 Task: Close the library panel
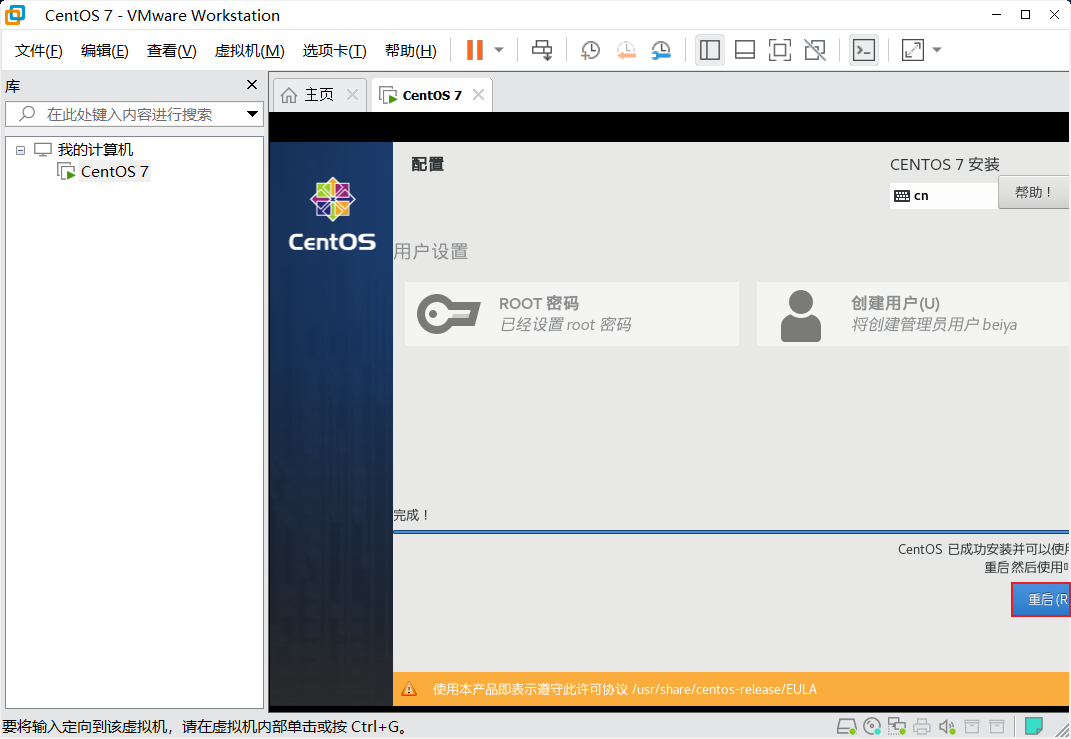(x=252, y=85)
